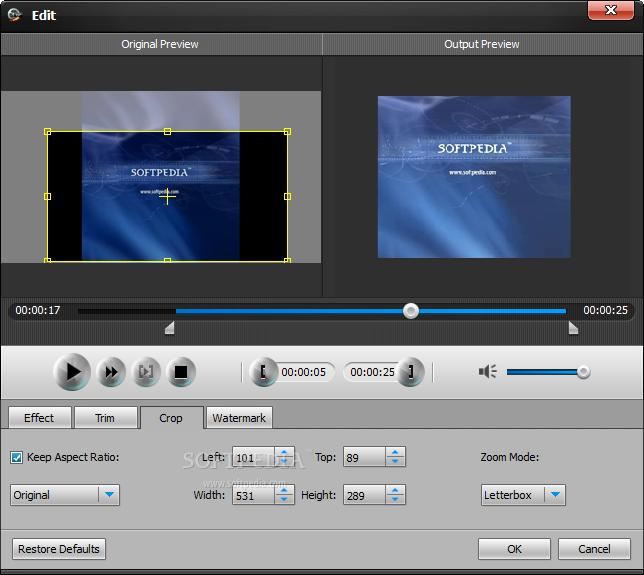Click the fast forward button
The image size is (644, 575).
(111, 372)
